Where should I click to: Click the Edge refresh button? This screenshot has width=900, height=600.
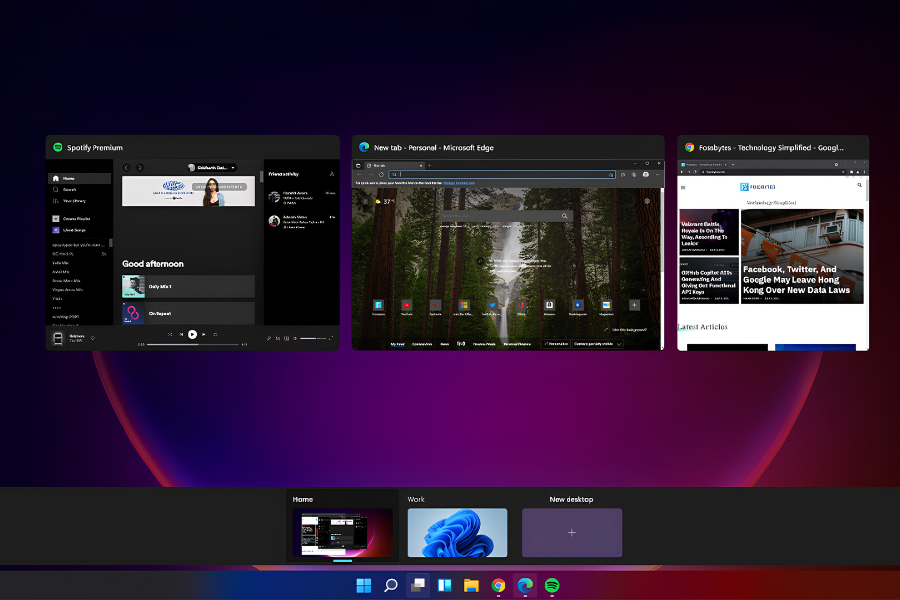pyautogui.click(x=381, y=175)
